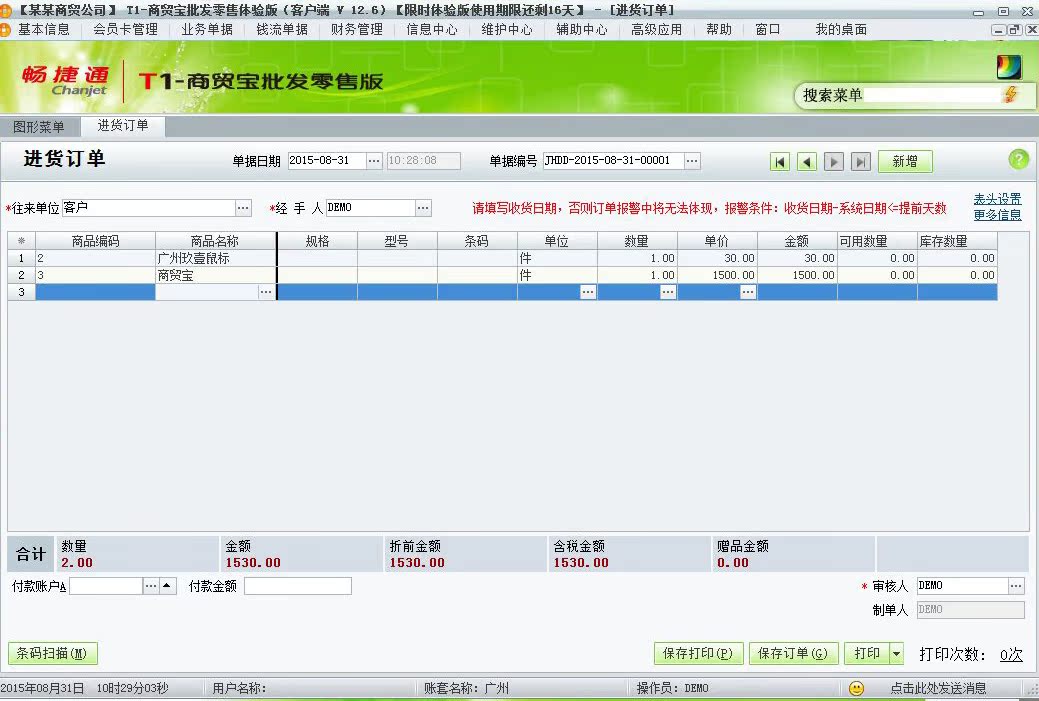Image resolution: width=1039 pixels, height=701 pixels.
Task: Open 窗口 menu
Action: coord(767,29)
